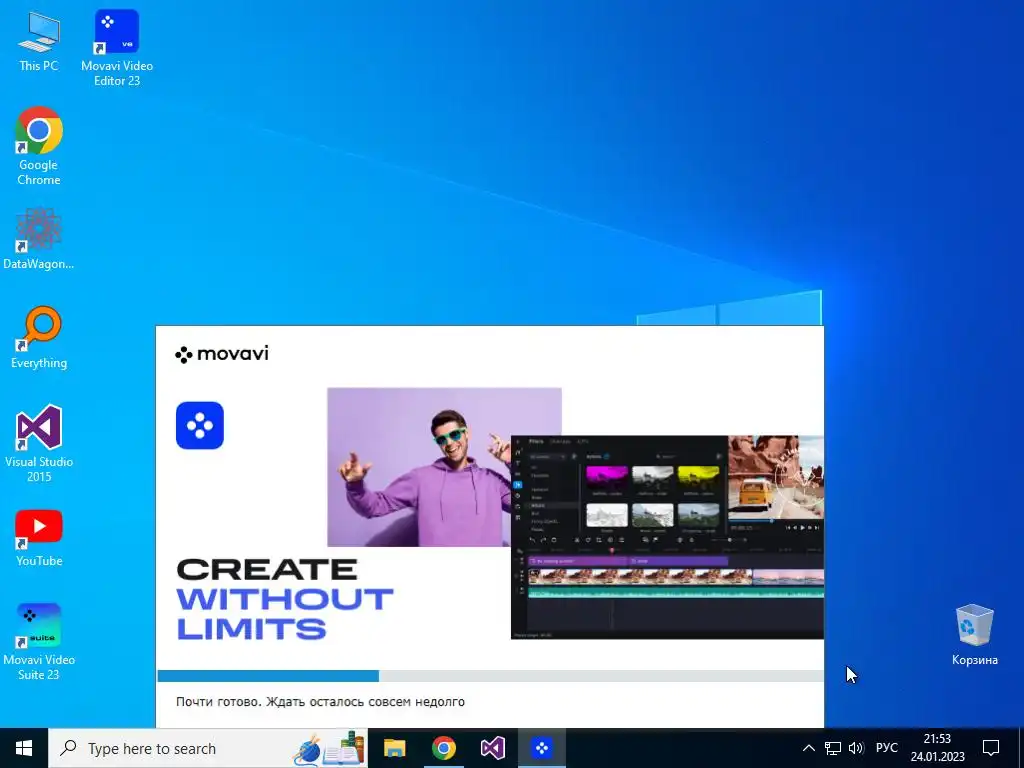
Task: Click the CREATE WITHOUT LIMITS headline
Action: [285, 599]
